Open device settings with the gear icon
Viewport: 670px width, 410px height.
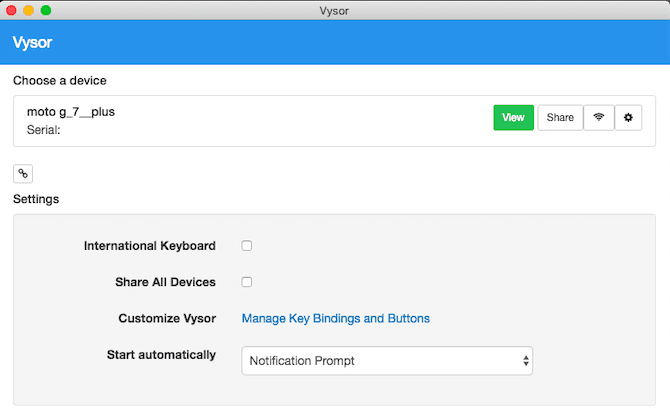pyautogui.click(x=628, y=118)
